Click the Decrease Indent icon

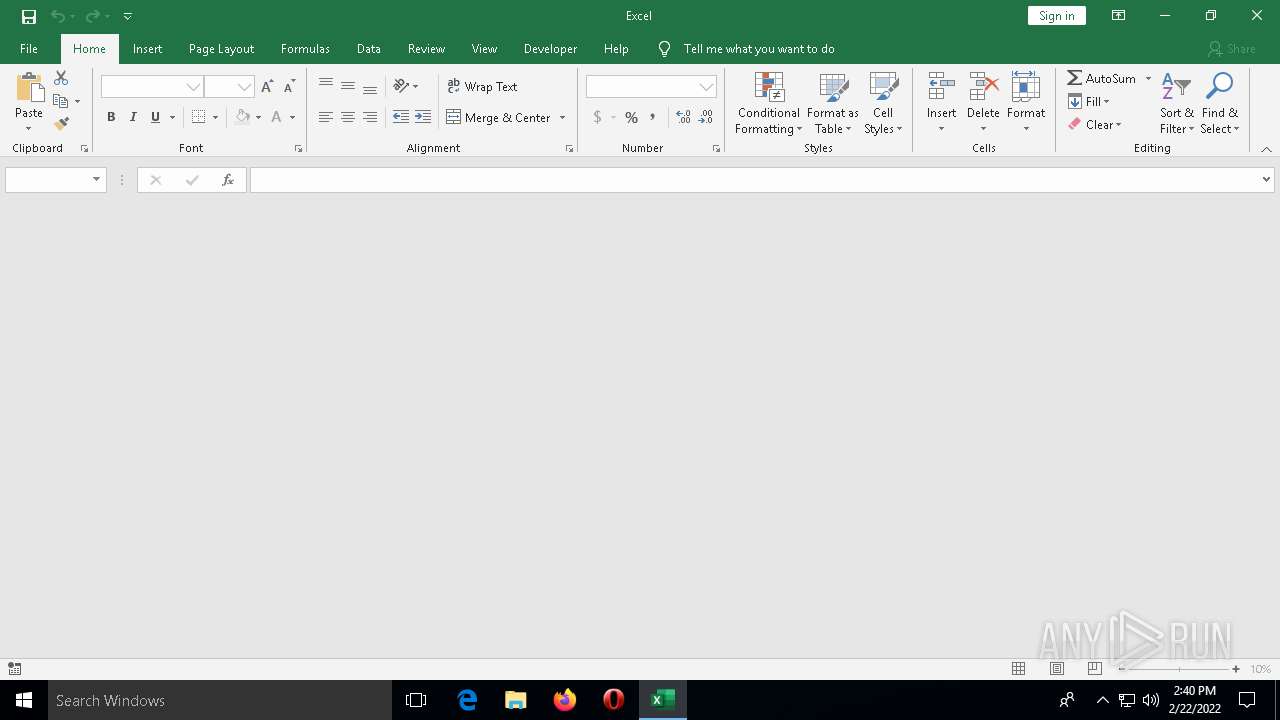point(401,117)
